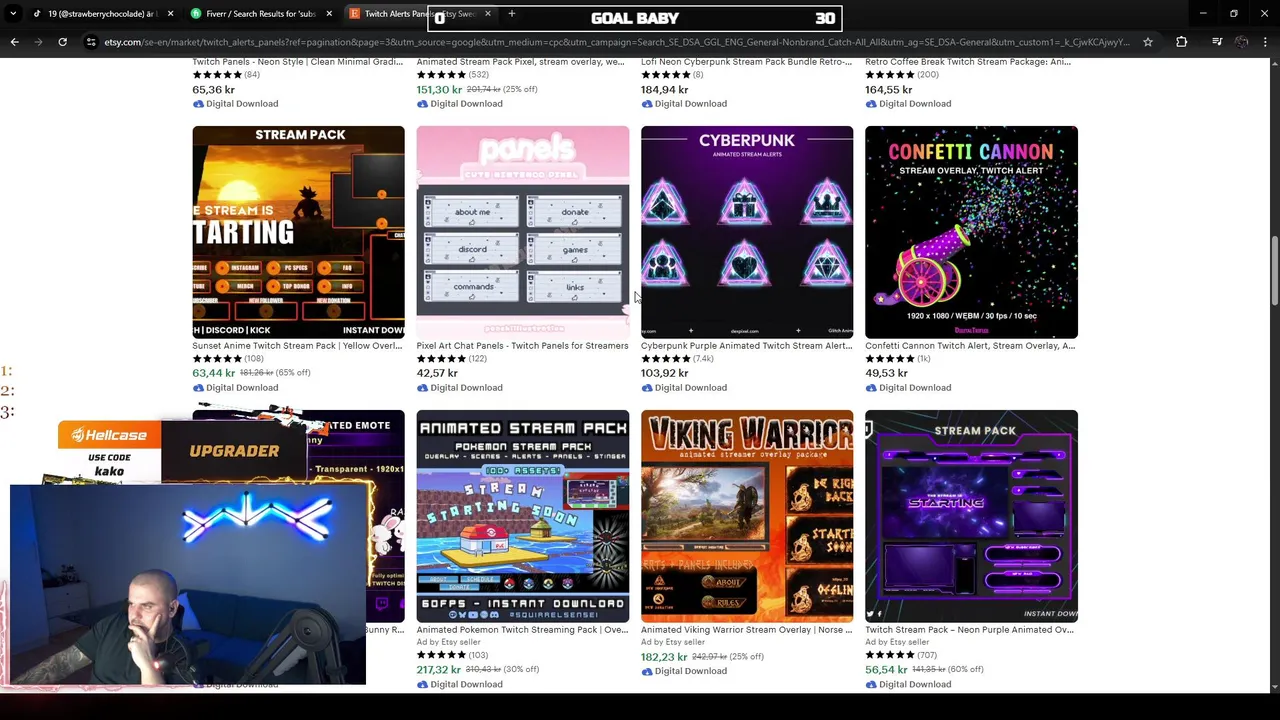Click the 164,55 kr price
Image resolution: width=1280 pixels, height=720 pixels.
pos(888,90)
